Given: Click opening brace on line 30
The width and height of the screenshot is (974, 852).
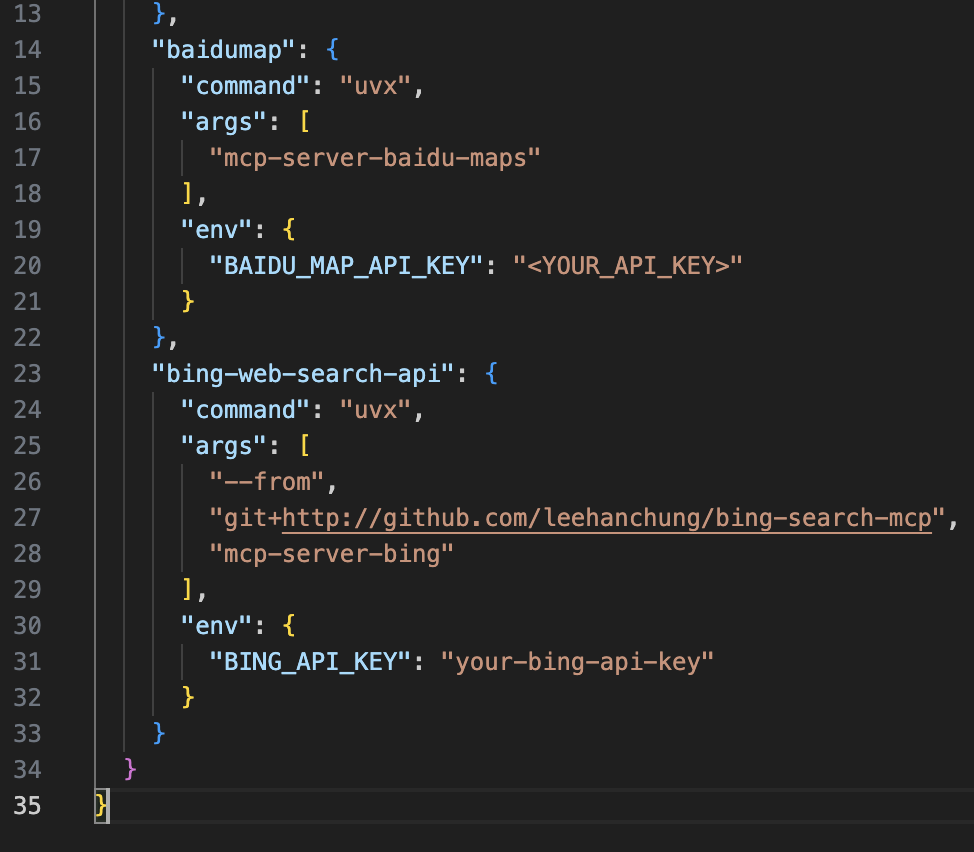Looking at the screenshot, I should tap(289, 626).
